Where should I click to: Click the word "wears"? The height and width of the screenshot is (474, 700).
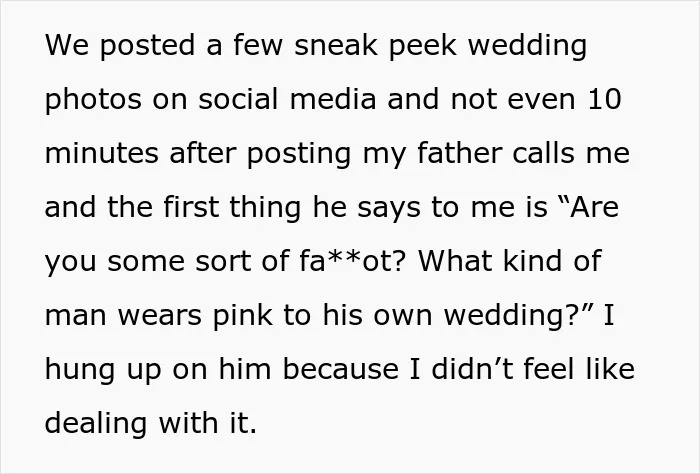pyautogui.click(x=159, y=316)
